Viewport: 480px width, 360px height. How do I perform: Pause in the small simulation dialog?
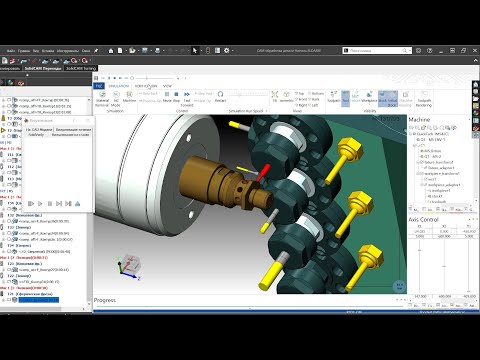click(50, 203)
